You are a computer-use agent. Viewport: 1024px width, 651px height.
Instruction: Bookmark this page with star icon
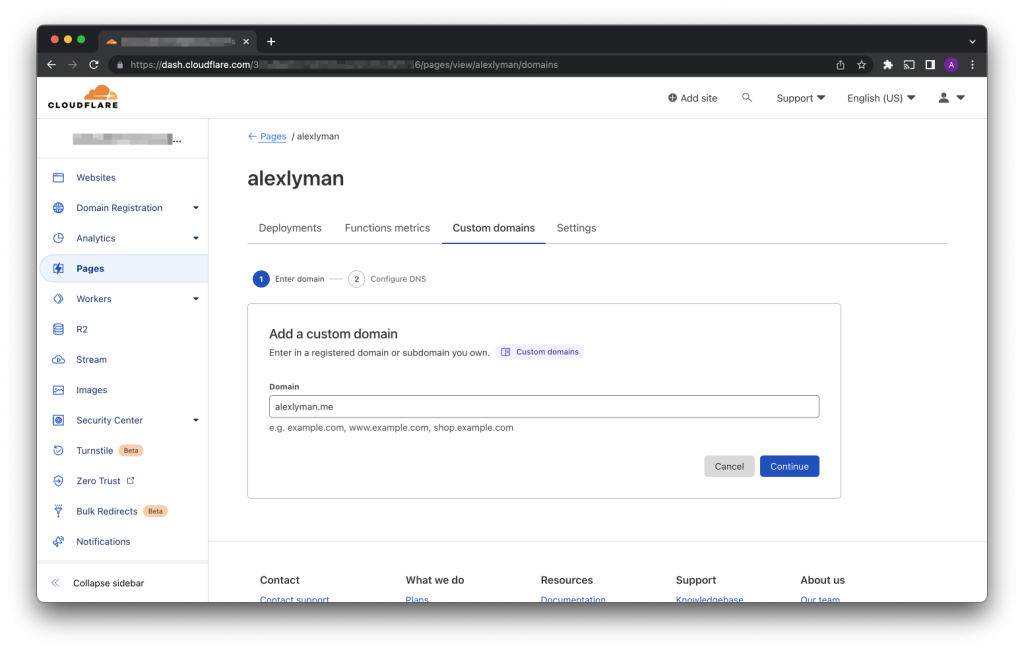click(861, 65)
